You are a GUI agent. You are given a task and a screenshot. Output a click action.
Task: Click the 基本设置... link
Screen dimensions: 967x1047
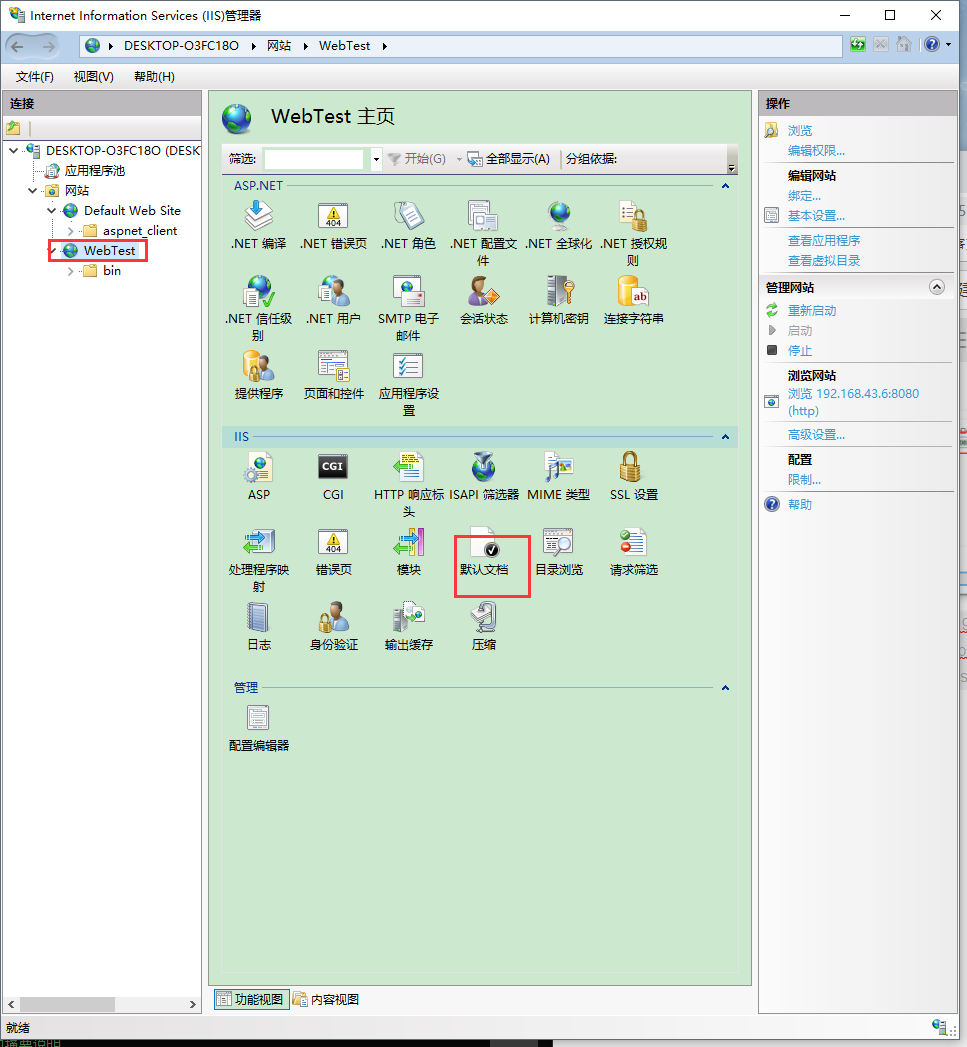coord(816,216)
